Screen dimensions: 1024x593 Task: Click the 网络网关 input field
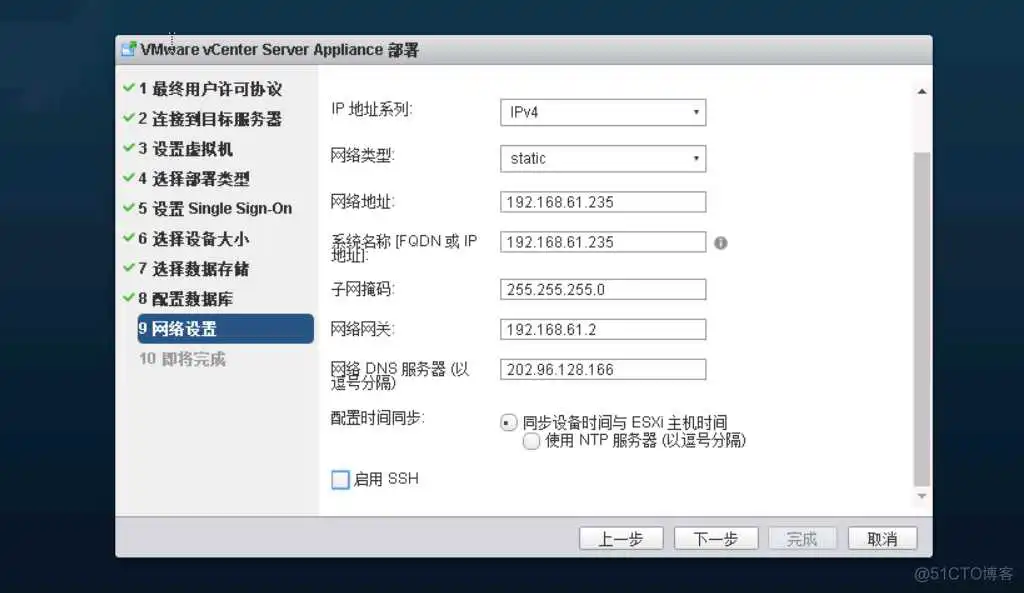603,329
